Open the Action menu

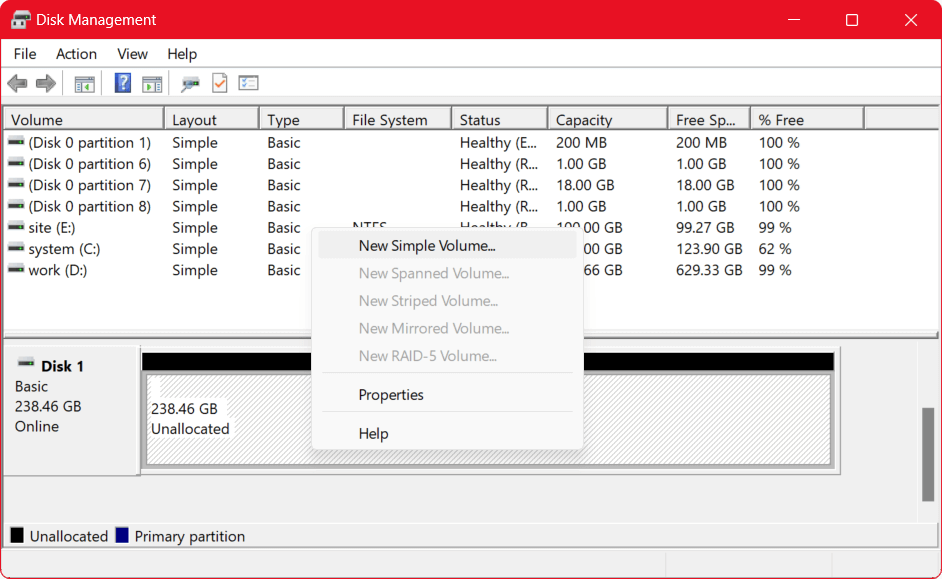tap(76, 54)
